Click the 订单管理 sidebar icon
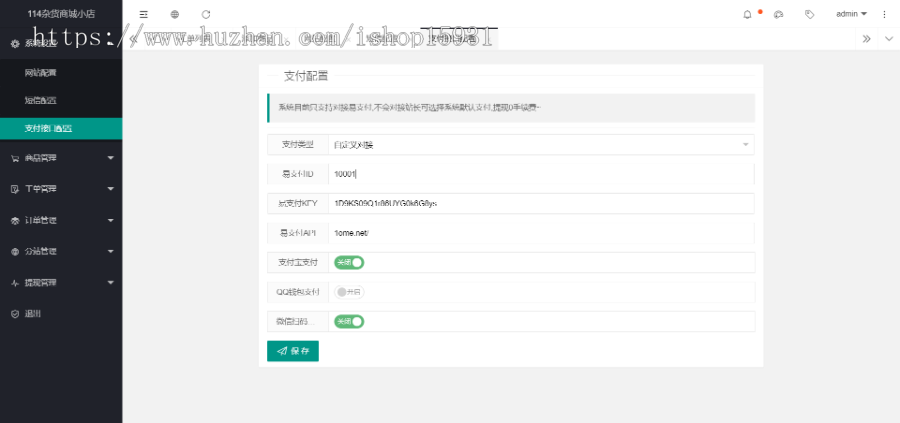900x423 pixels. coord(15,221)
